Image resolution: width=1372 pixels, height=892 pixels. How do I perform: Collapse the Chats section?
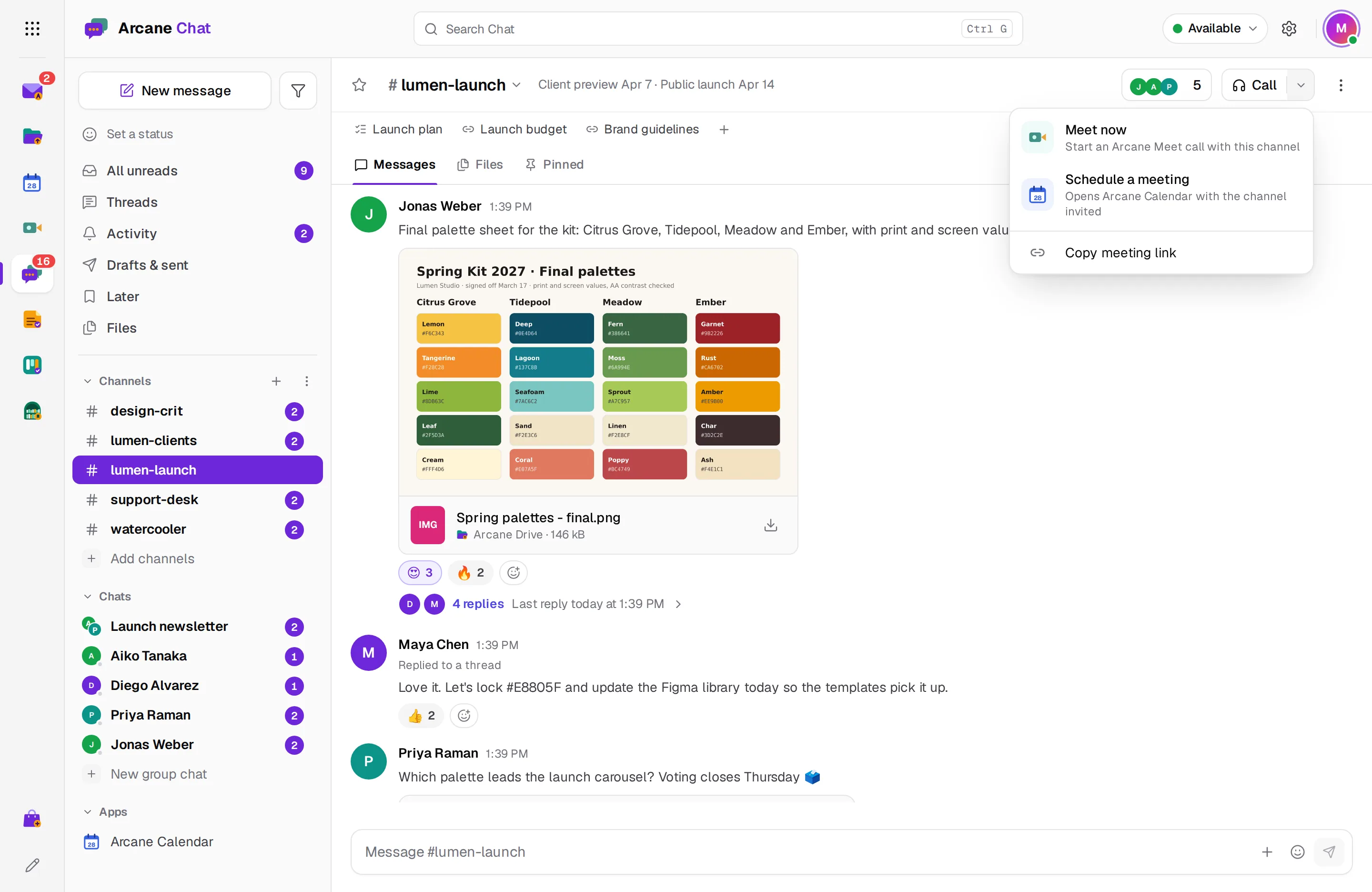point(88,596)
